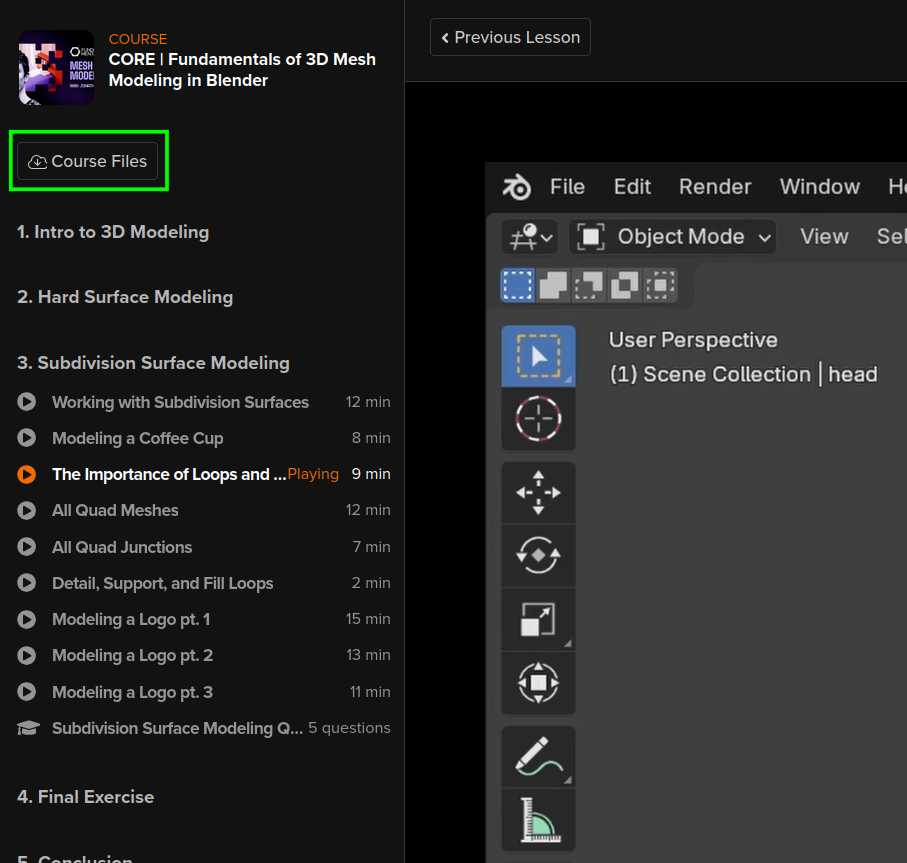Activate the Scale tool
This screenshot has width=907, height=863.
[538, 619]
